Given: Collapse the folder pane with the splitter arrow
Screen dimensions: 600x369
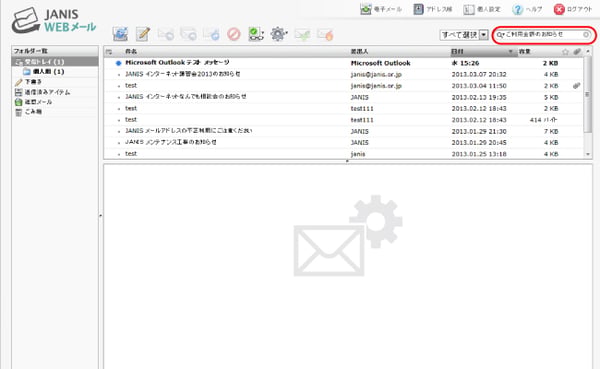Looking at the screenshot, I should [101, 216].
